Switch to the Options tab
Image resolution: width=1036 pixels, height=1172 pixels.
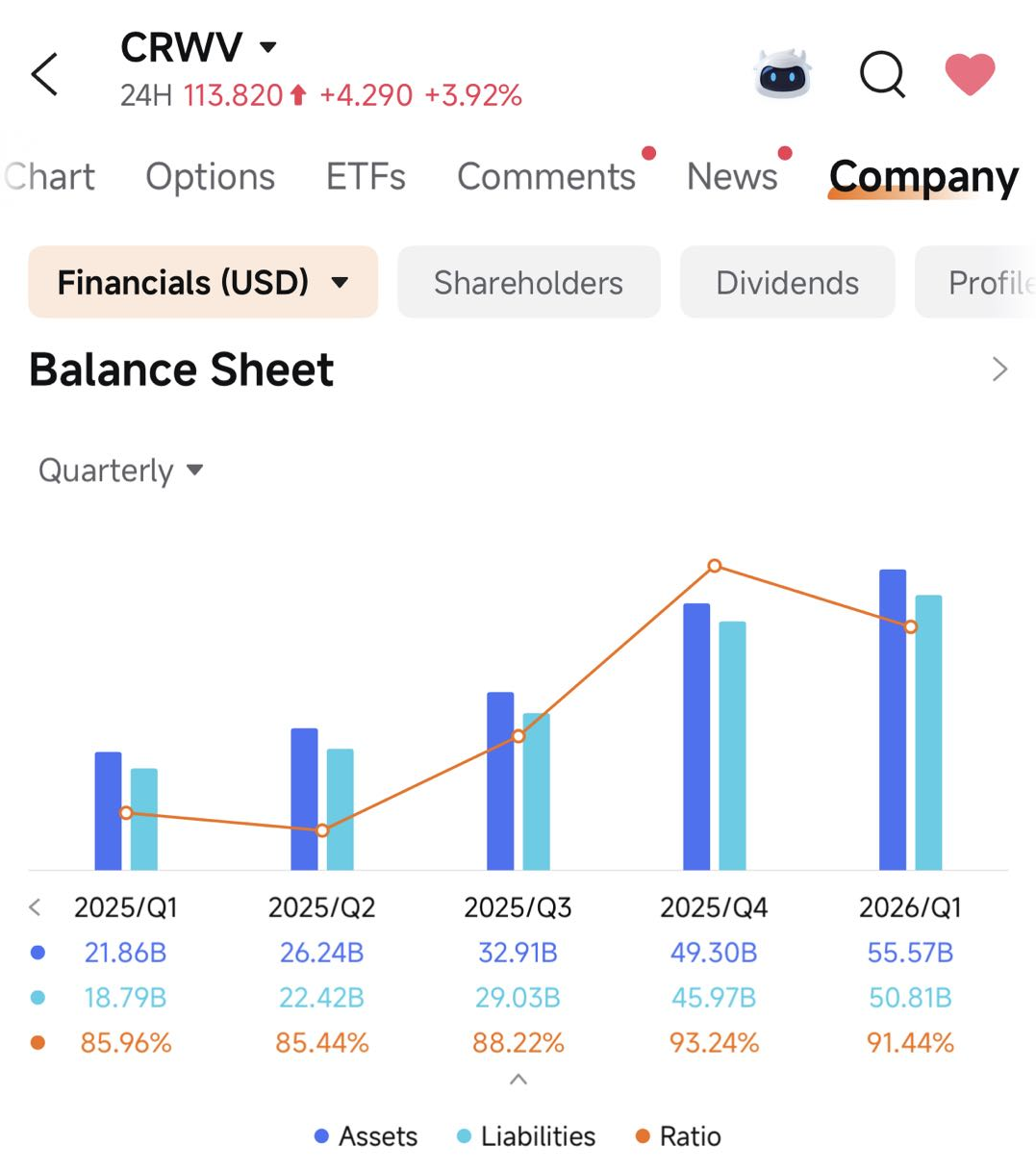210,177
